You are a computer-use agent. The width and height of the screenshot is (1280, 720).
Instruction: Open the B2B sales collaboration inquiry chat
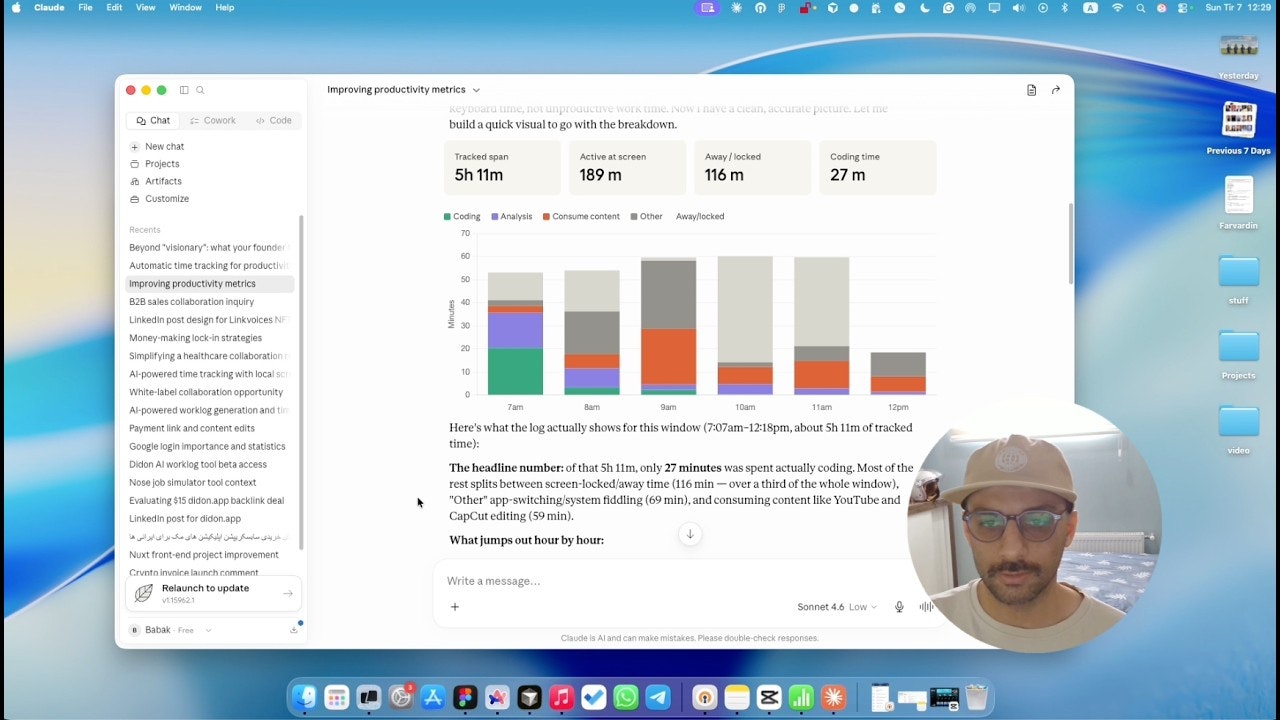pos(210,302)
